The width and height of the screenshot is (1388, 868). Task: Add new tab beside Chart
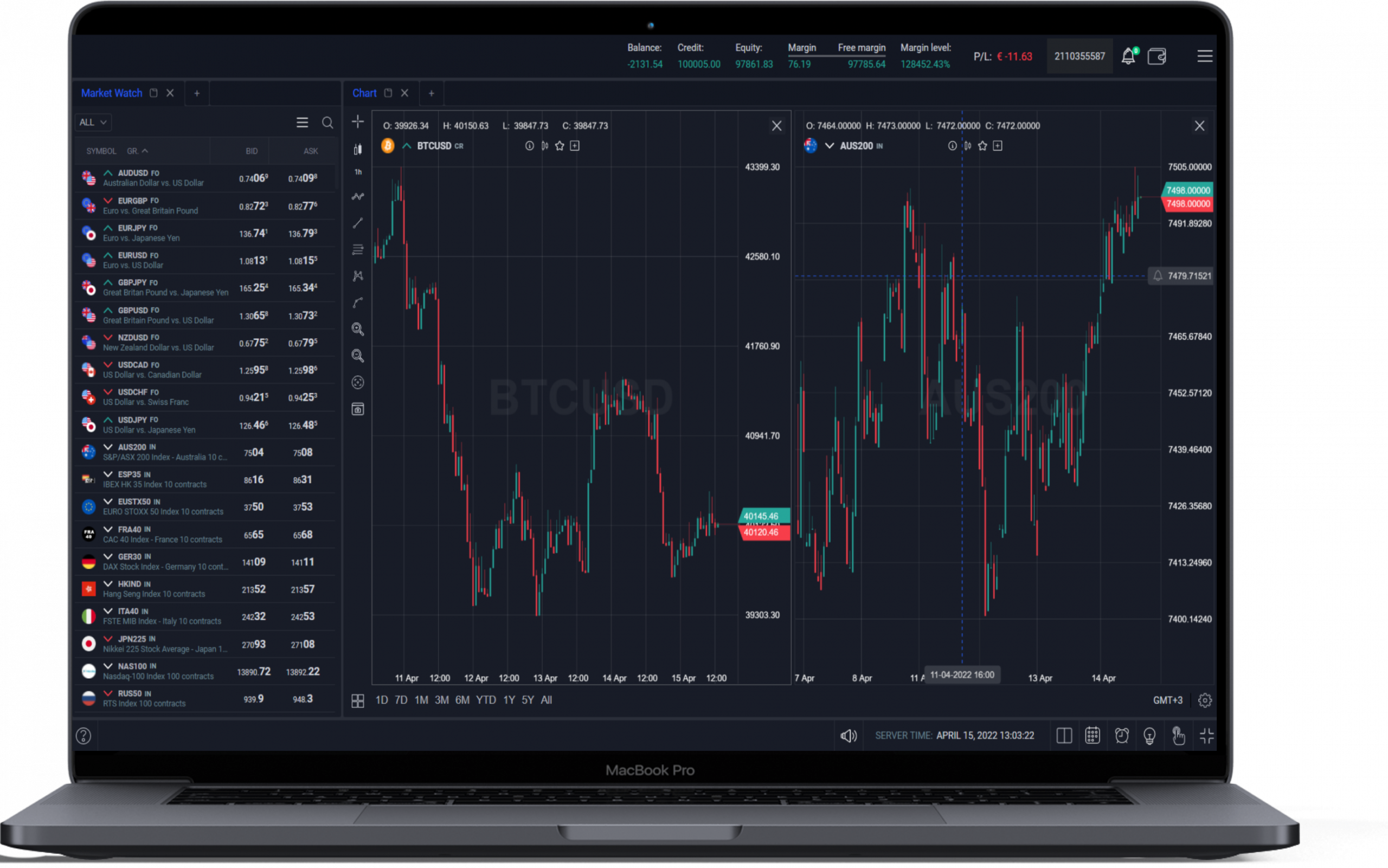click(431, 93)
